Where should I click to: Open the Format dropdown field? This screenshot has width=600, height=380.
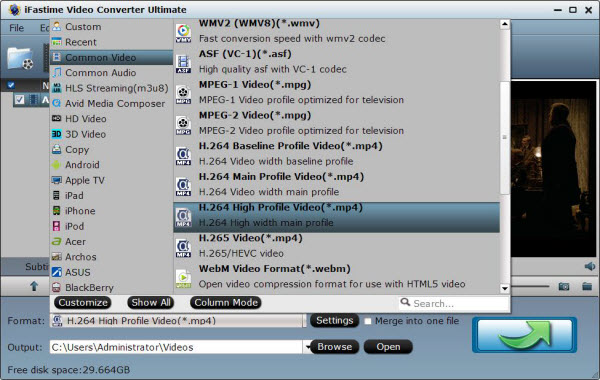point(176,321)
